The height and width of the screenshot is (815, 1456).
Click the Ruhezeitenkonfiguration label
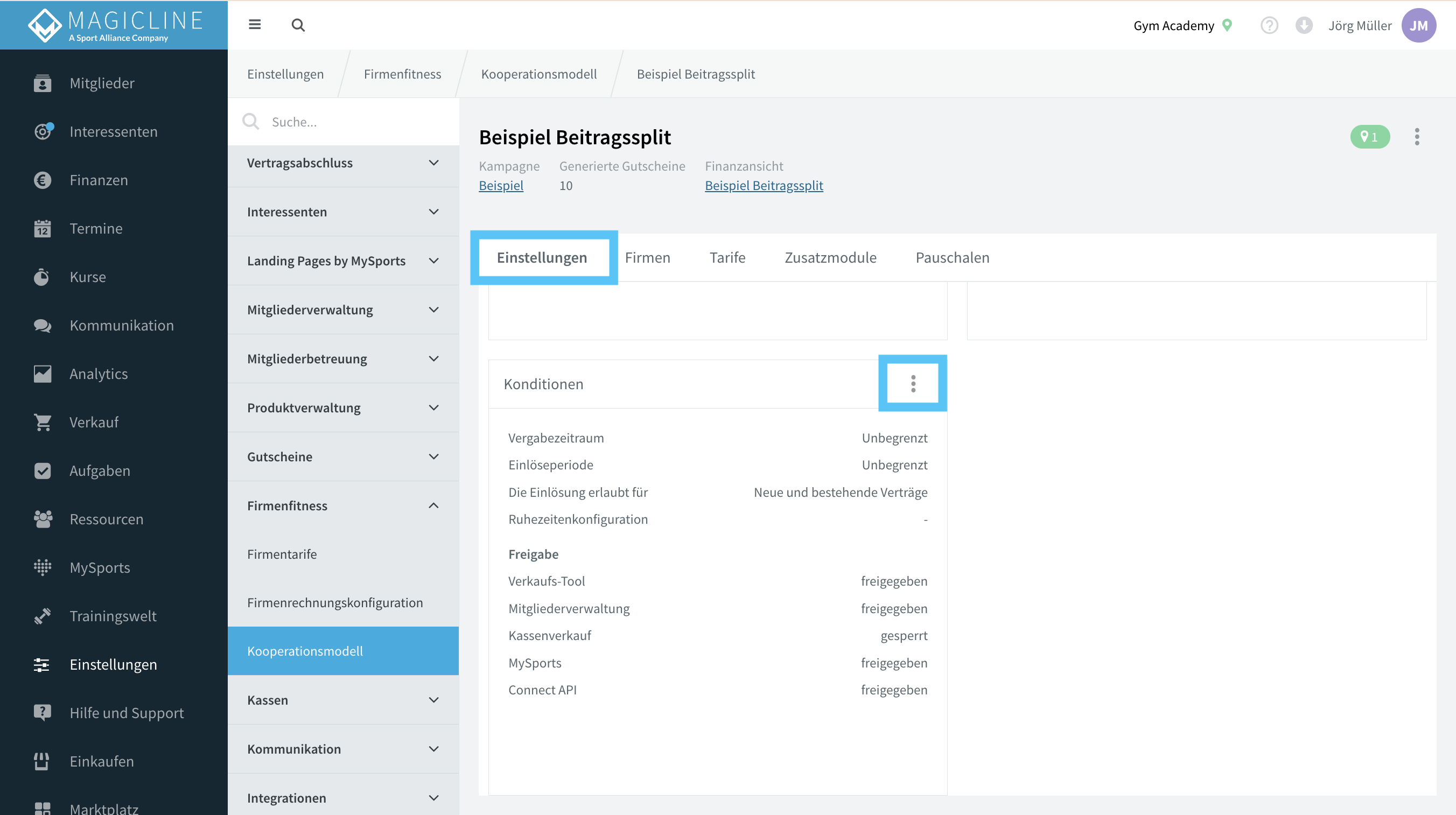(578, 519)
